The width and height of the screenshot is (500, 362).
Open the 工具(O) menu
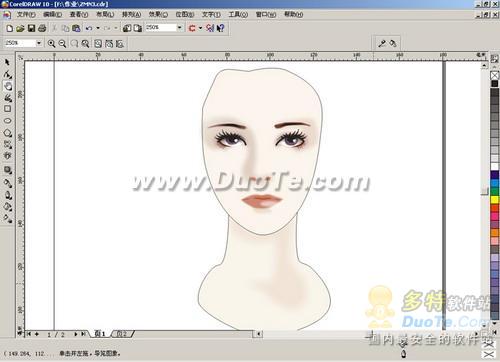coord(238,15)
